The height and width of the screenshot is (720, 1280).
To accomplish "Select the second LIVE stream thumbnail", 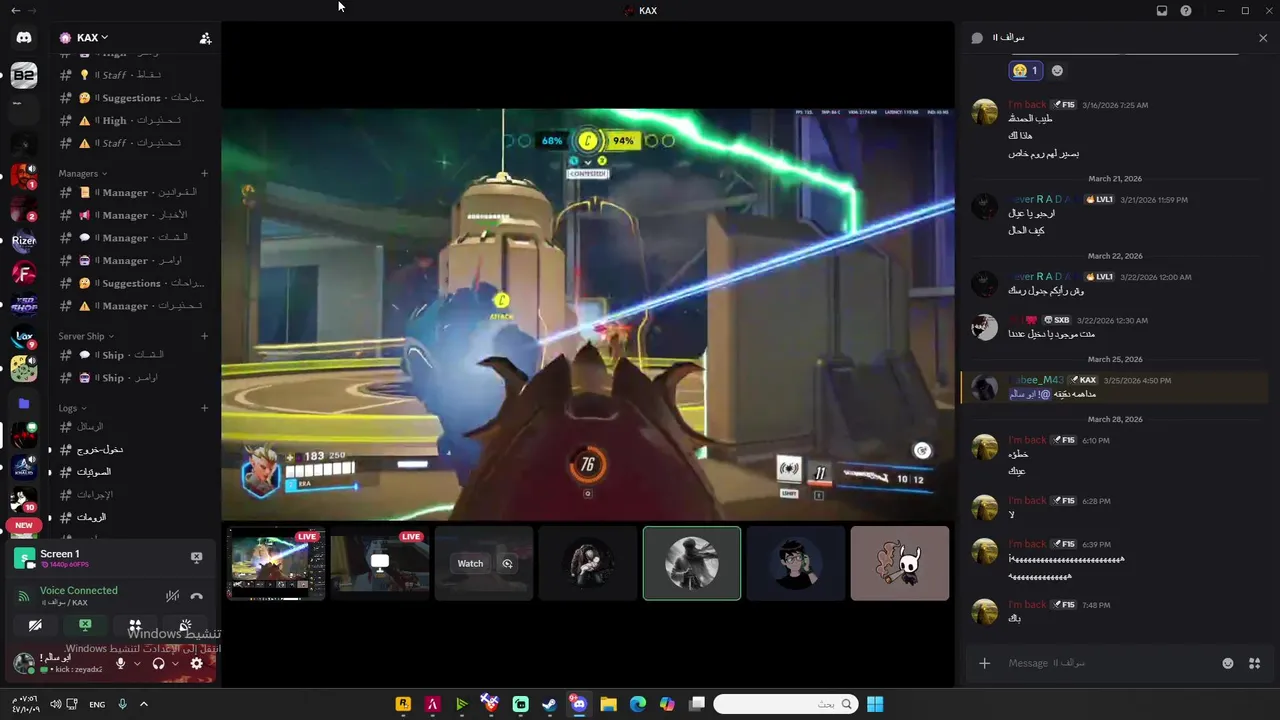I will click(380, 563).
